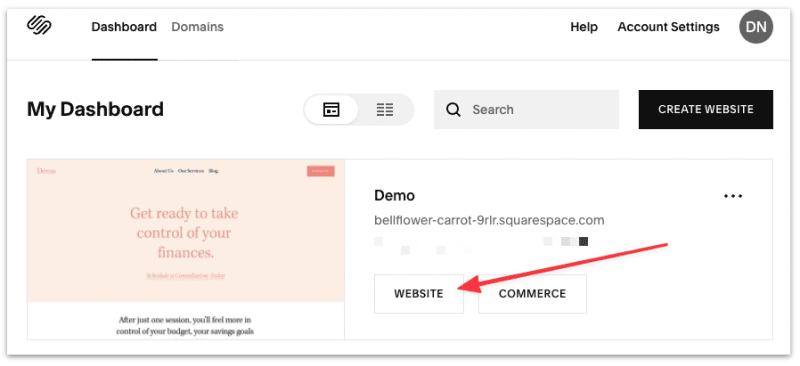Switch to grid card view

pyautogui.click(x=331, y=109)
